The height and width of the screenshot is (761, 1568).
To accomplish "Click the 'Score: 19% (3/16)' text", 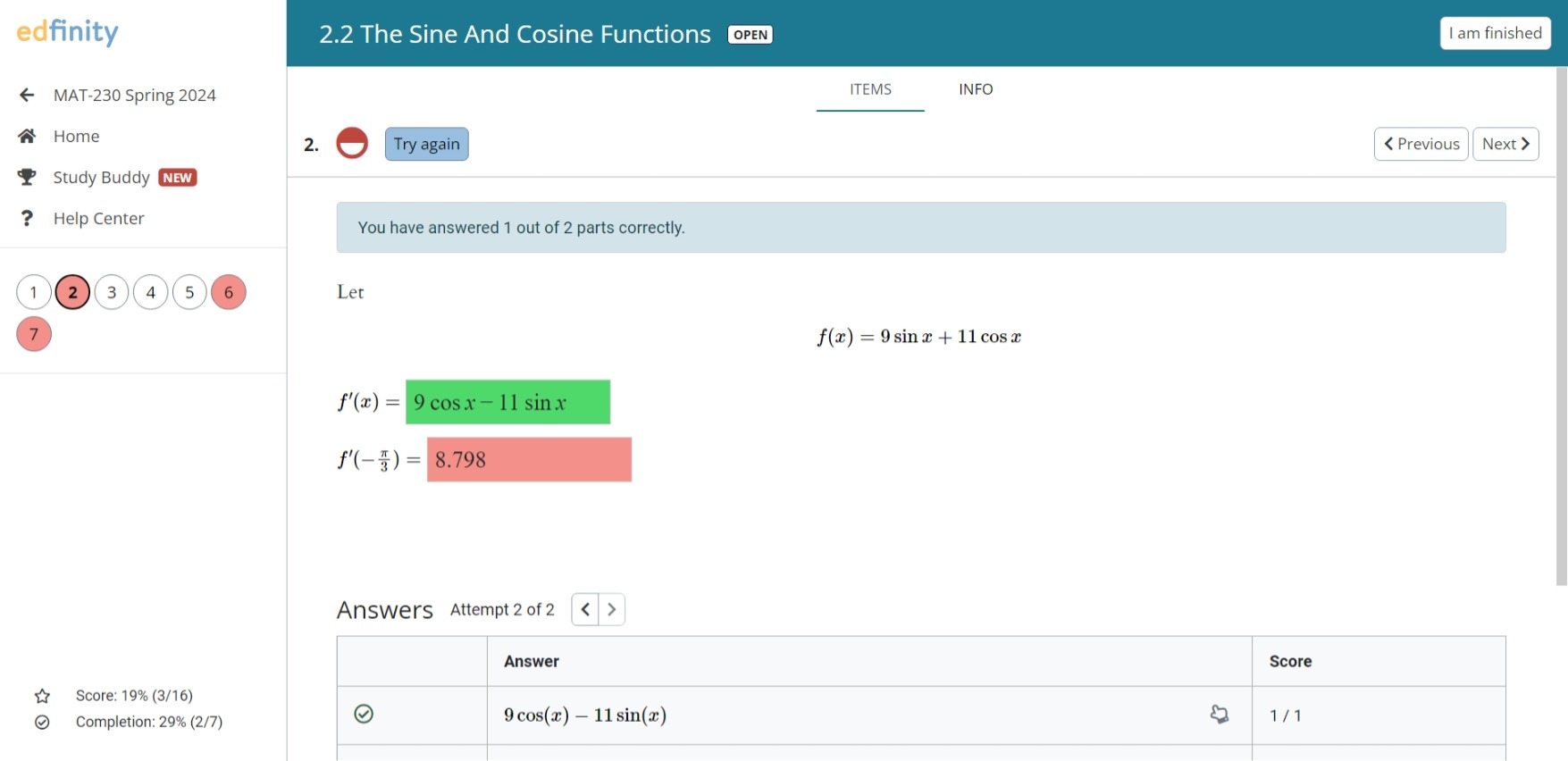I will tap(134, 696).
